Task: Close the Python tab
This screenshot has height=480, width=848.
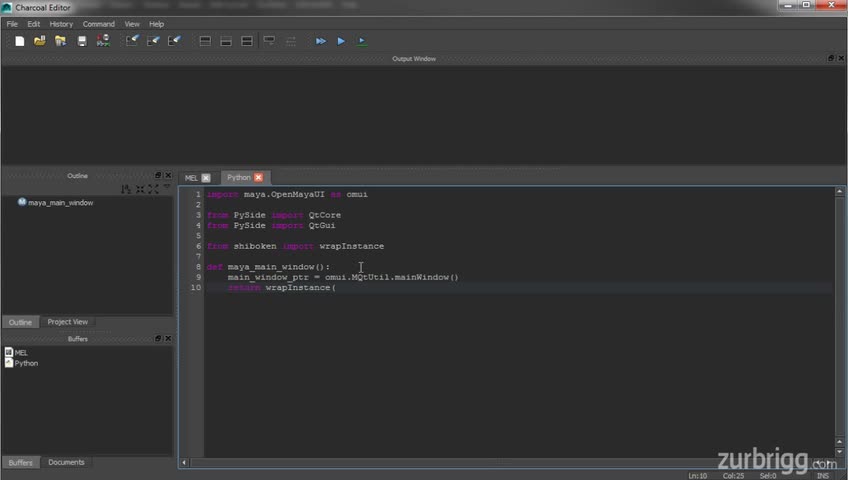Action: click(x=258, y=178)
